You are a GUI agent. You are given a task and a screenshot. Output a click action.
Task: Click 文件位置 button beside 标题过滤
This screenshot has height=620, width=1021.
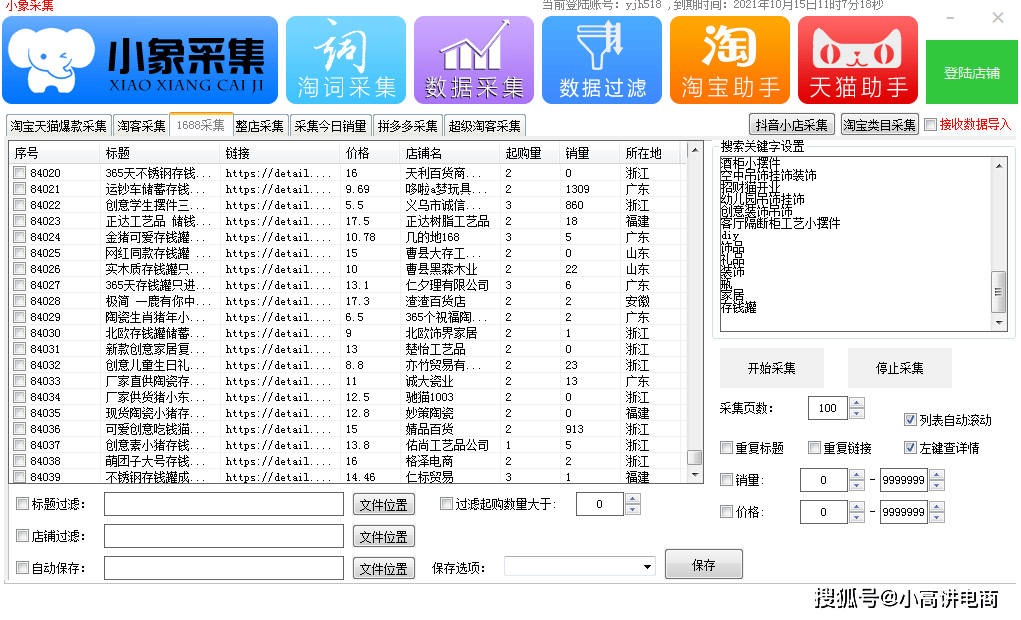coord(384,505)
